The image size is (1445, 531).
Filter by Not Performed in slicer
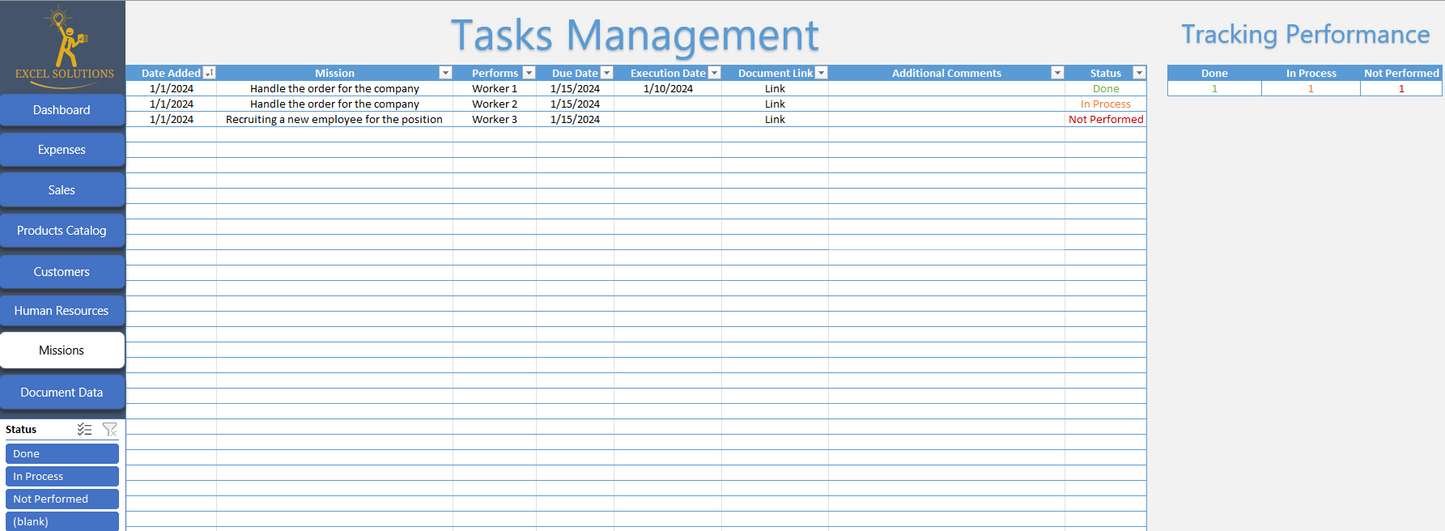(62, 499)
